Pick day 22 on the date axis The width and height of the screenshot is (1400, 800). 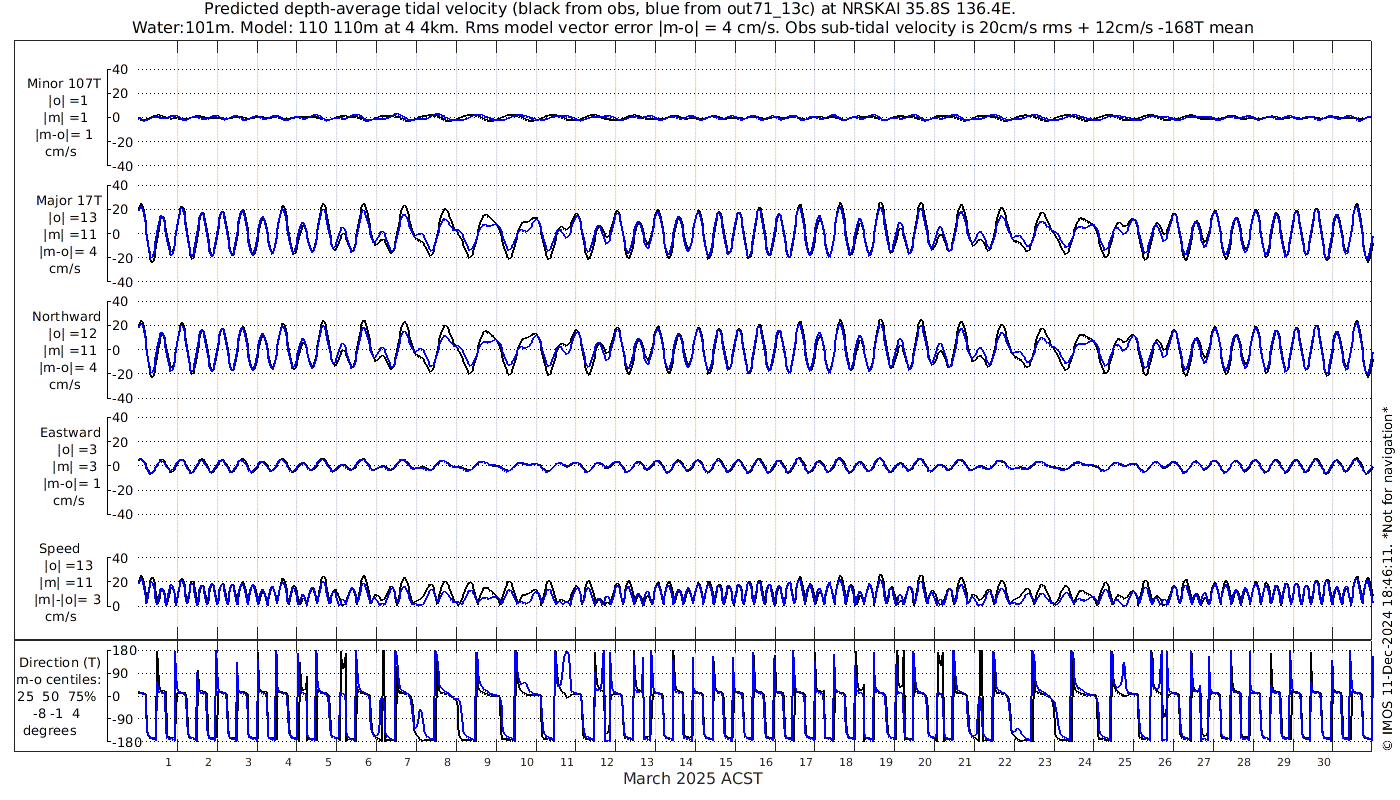(1005, 762)
